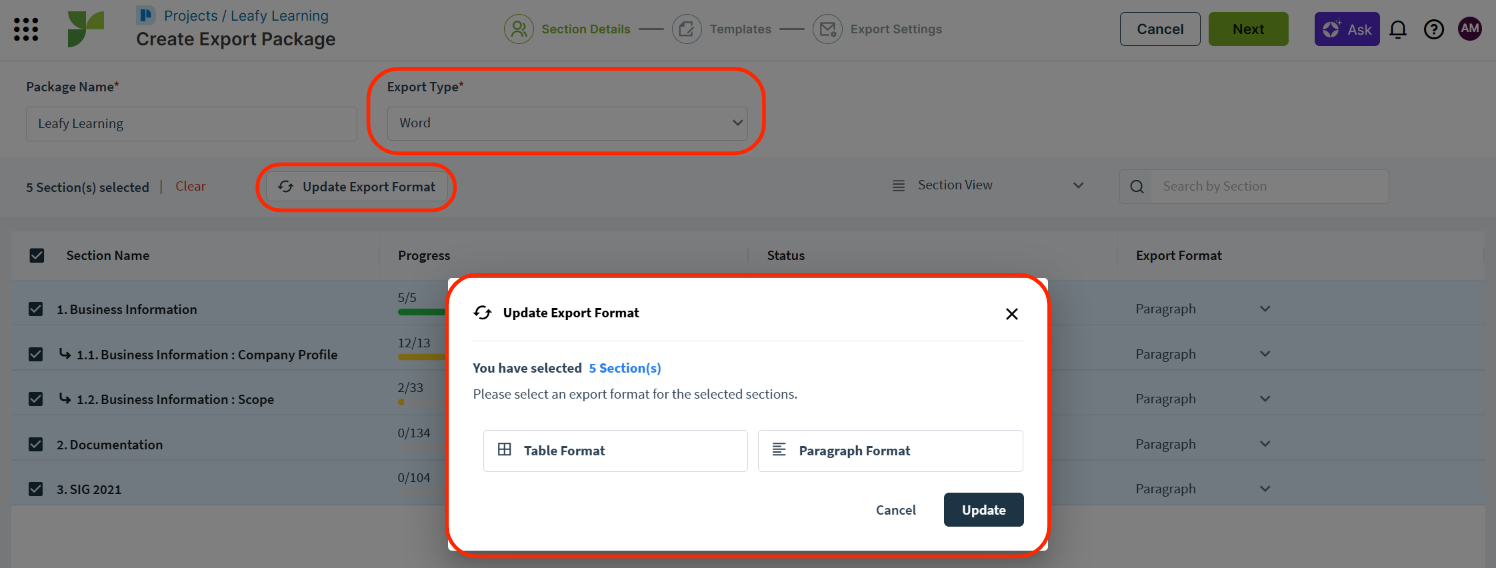Open the Export Type dropdown

[x=567, y=123]
